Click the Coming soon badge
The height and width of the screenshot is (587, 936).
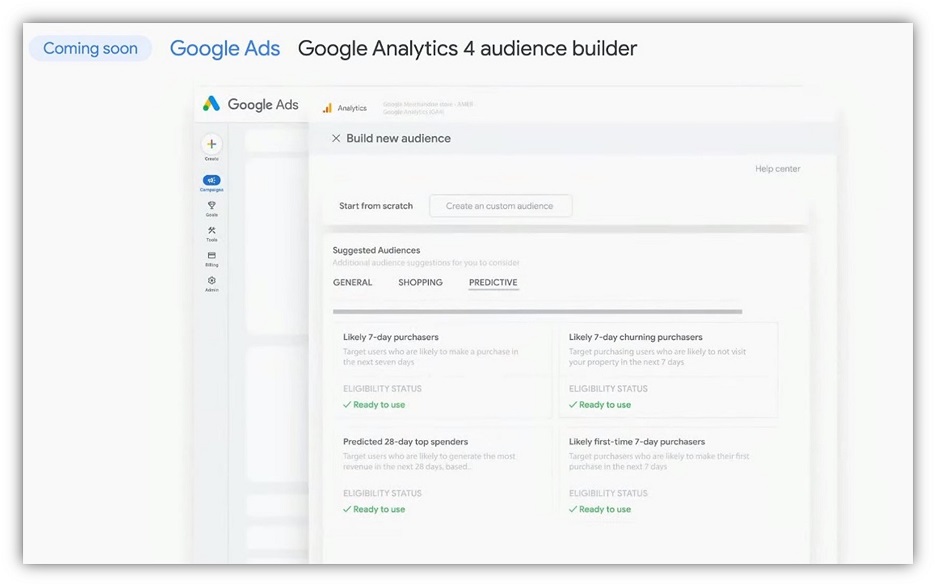[89, 47]
